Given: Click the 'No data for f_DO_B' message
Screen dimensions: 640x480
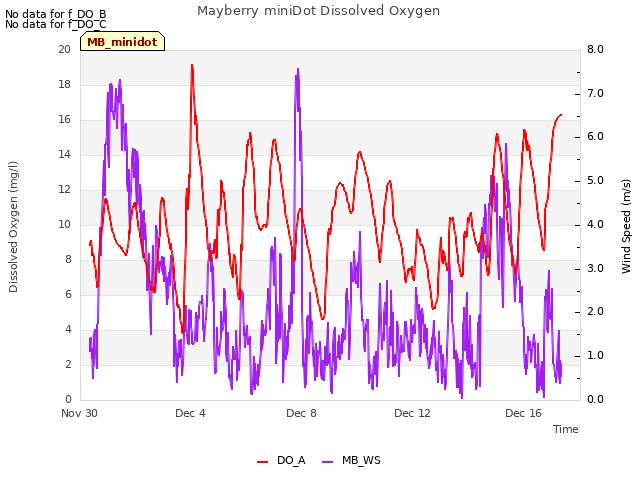Looking at the screenshot, I should click(x=56, y=14).
